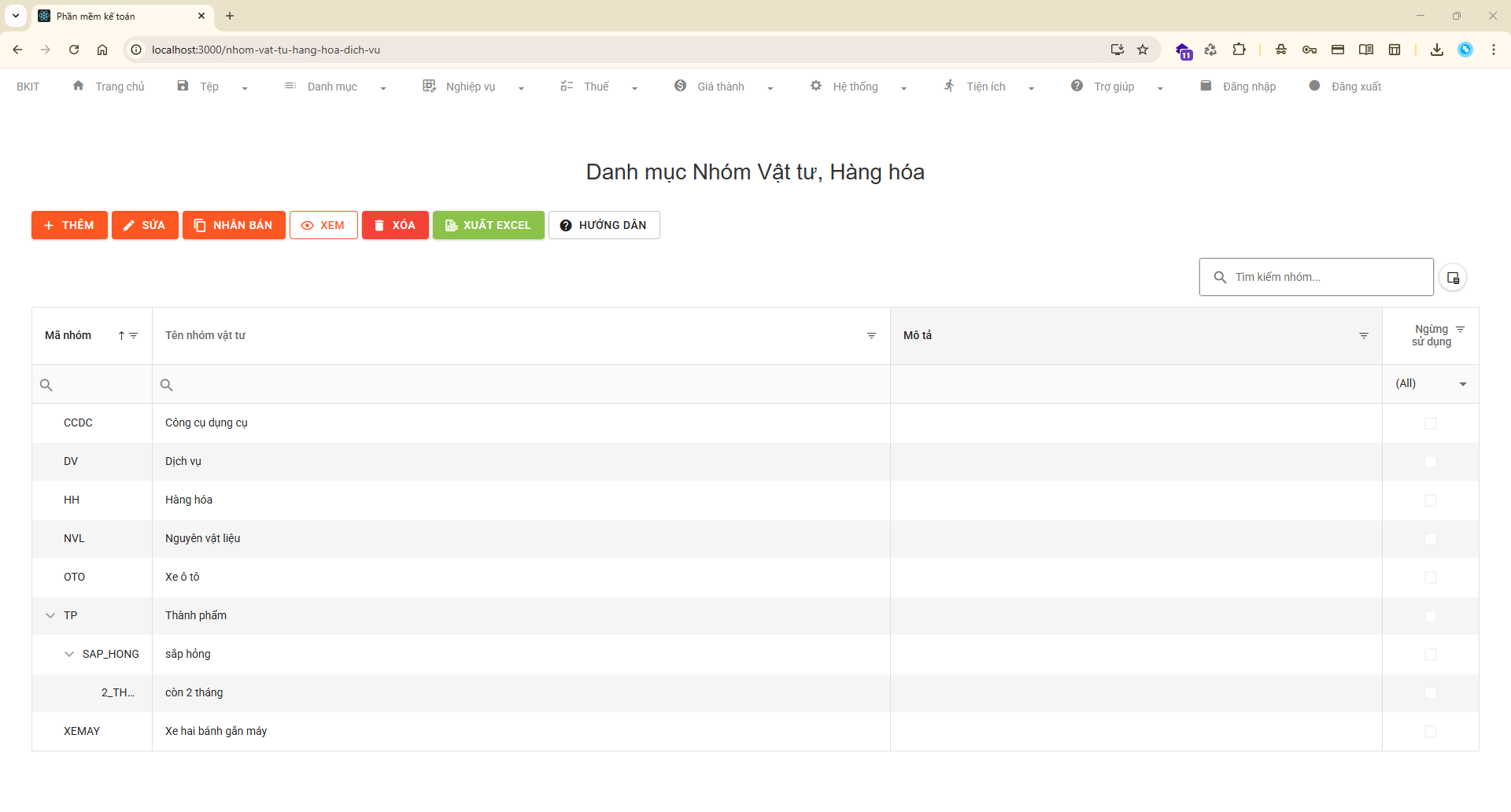The height and width of the screenshot is (812, 1511).
Task: Click the XÓA button
Action: tap(395, 225)
